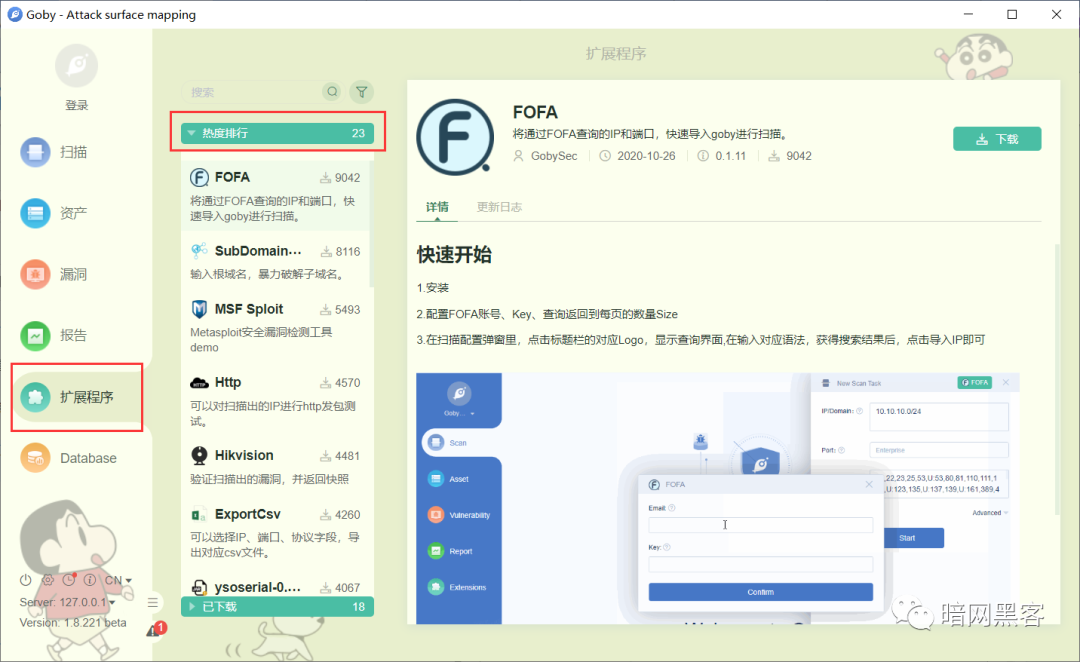Open the 漏洞 (Vulnerability) sidebar section
The width and height of the screenshot is (1080, 662).
pyautogui.click(x=54, y=274)
